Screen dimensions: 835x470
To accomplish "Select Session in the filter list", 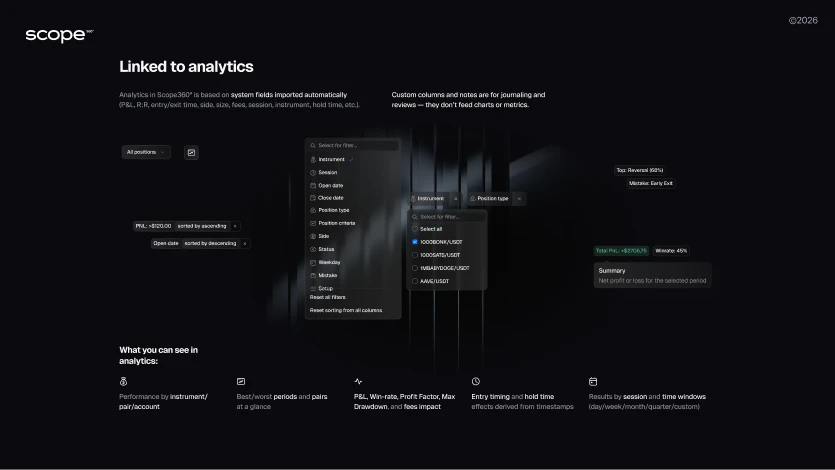I will [x=328, y=172].
